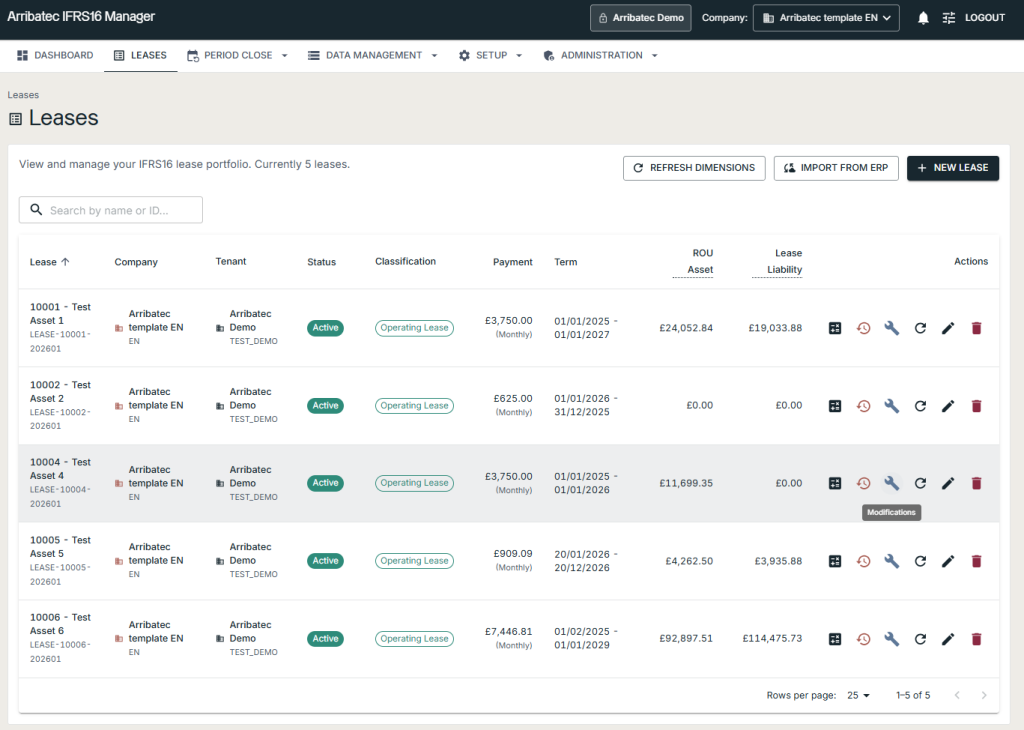This screenshot has height=730, width=1024.
Task: Open calculation schedule for lease 10005
Action: [x=835, y=561]
